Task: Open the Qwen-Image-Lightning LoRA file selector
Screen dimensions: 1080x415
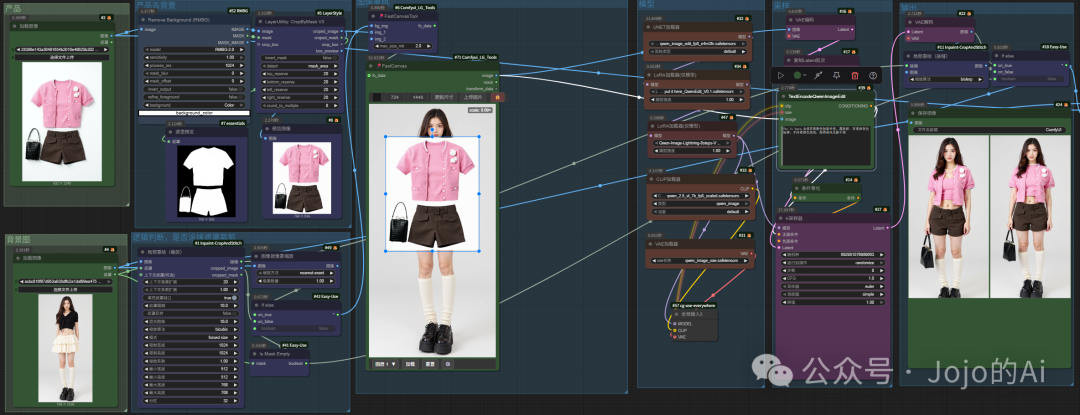Action: click(694, 142)
